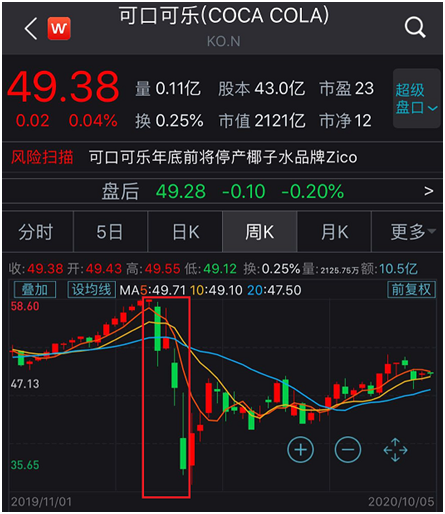
Task: Select the 月K chart tab
Action: tap(334, 232)
